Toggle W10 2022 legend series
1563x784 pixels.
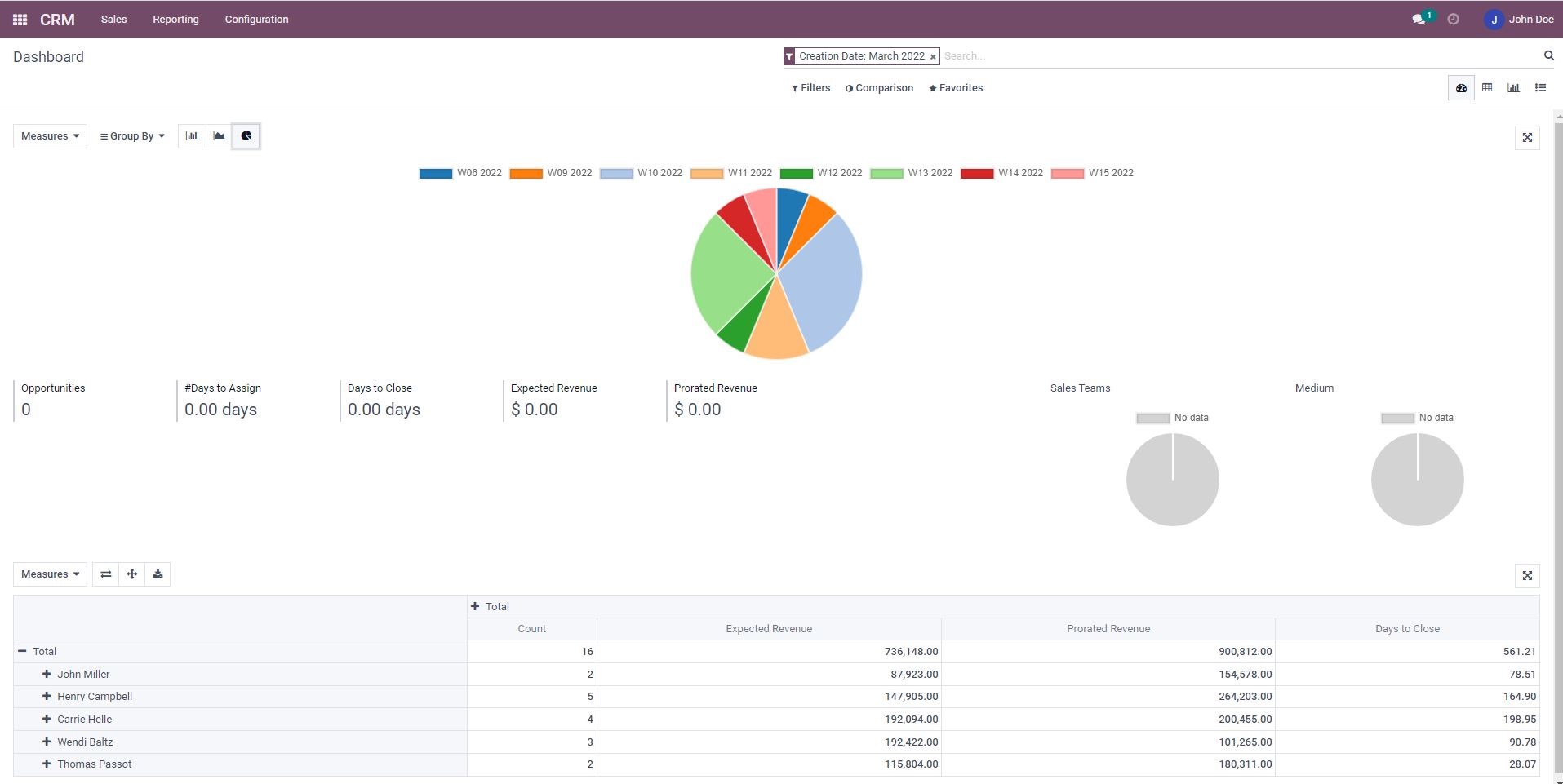[x=641, y=173]
